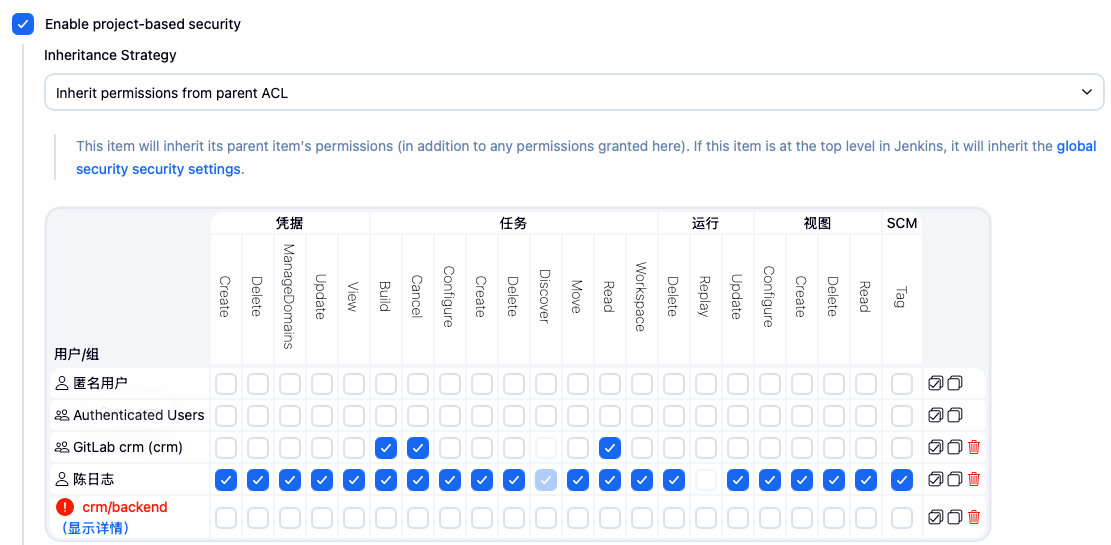Image resolution: width=1111 pixels, height=545 pixels.
Task: Disable project-based security checkbox
Action: coord(23,24)
